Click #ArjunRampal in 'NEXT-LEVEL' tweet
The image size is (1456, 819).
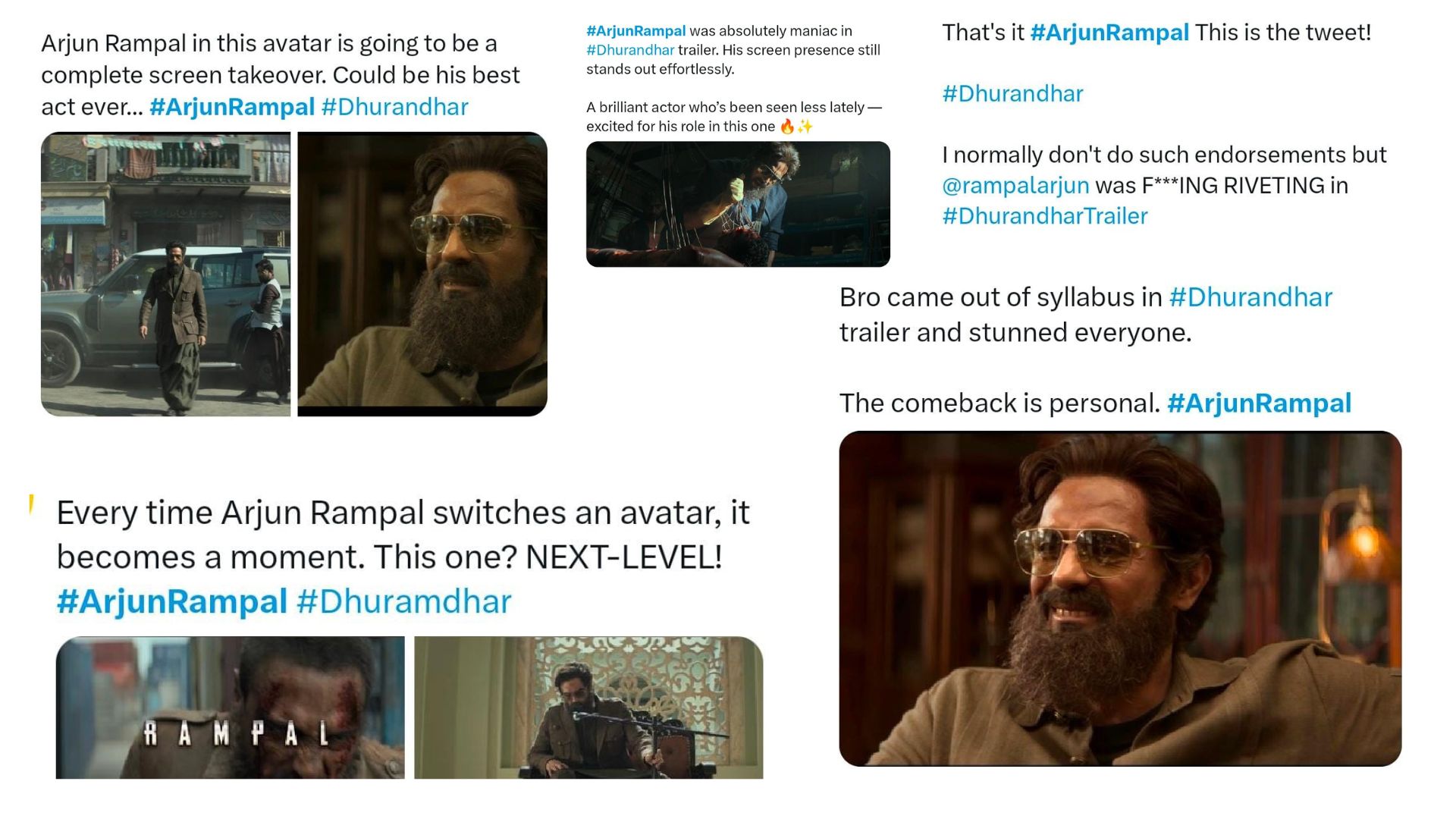172,601
